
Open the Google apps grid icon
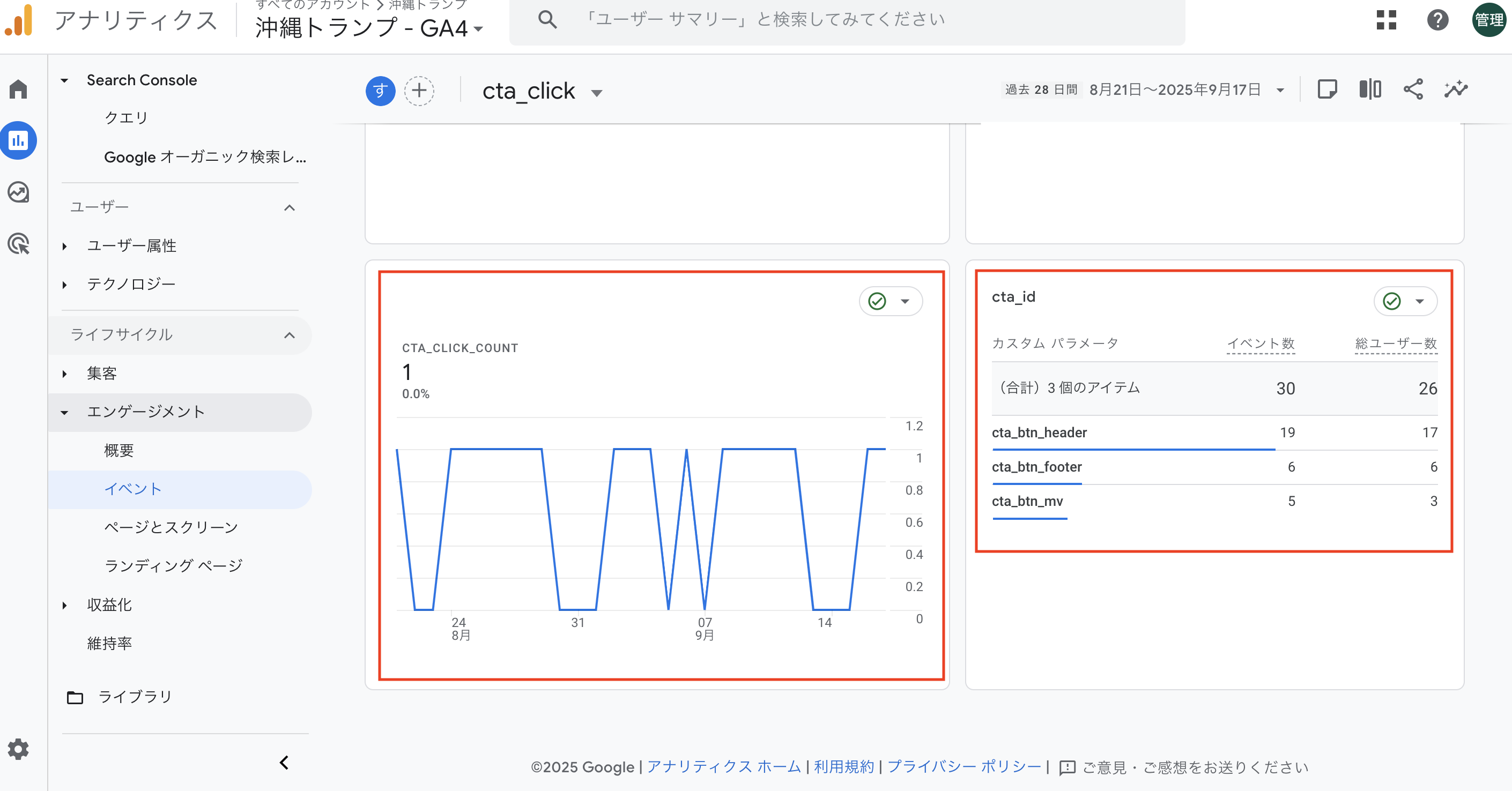1386,20
